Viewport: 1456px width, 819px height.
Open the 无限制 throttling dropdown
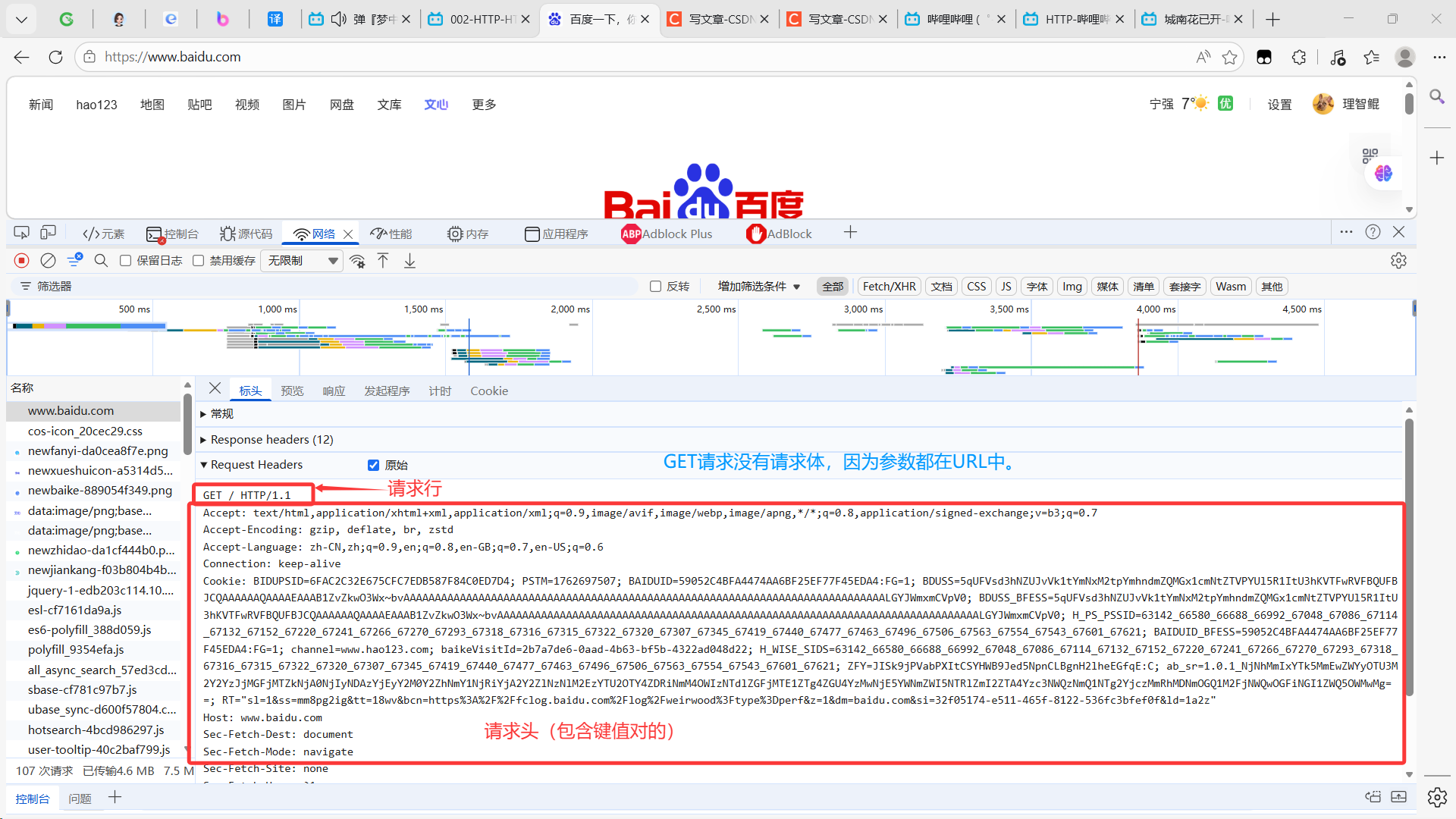[303, 261]
